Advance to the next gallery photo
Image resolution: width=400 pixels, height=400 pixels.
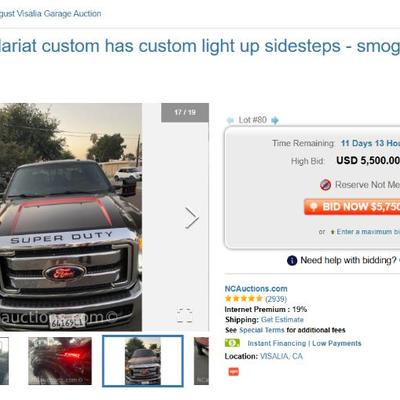[192, 218]
